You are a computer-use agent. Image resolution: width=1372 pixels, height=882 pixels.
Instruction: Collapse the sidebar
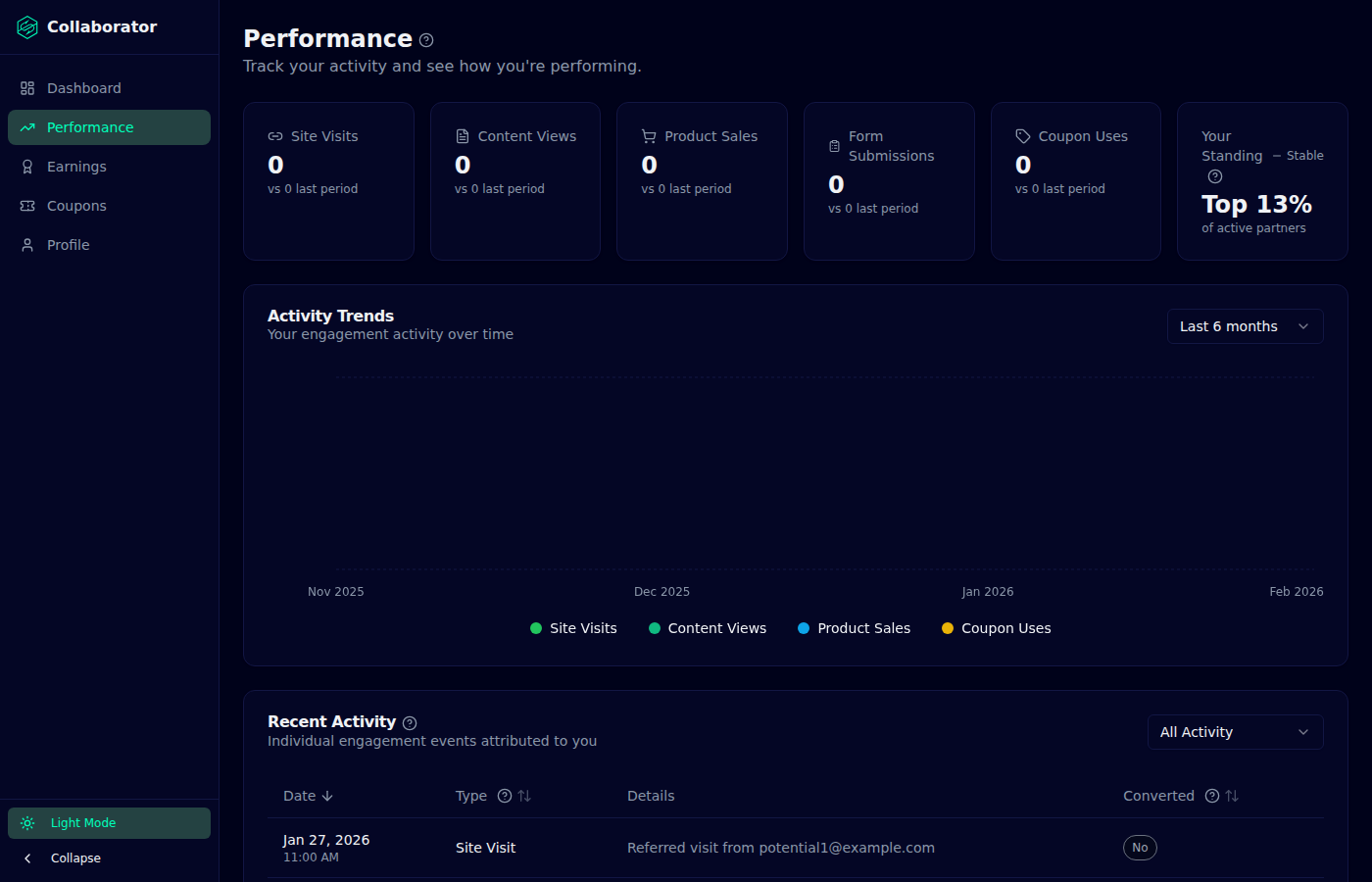coord(109,858)
